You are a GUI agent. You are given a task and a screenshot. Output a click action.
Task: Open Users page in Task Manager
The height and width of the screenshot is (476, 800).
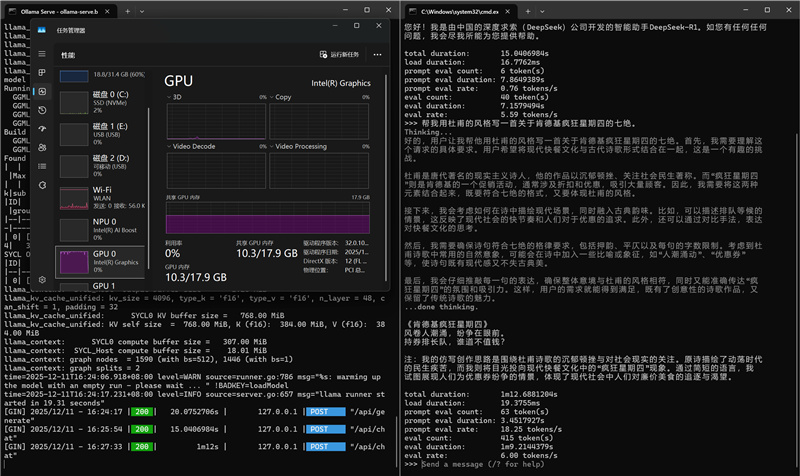[42, 148]
